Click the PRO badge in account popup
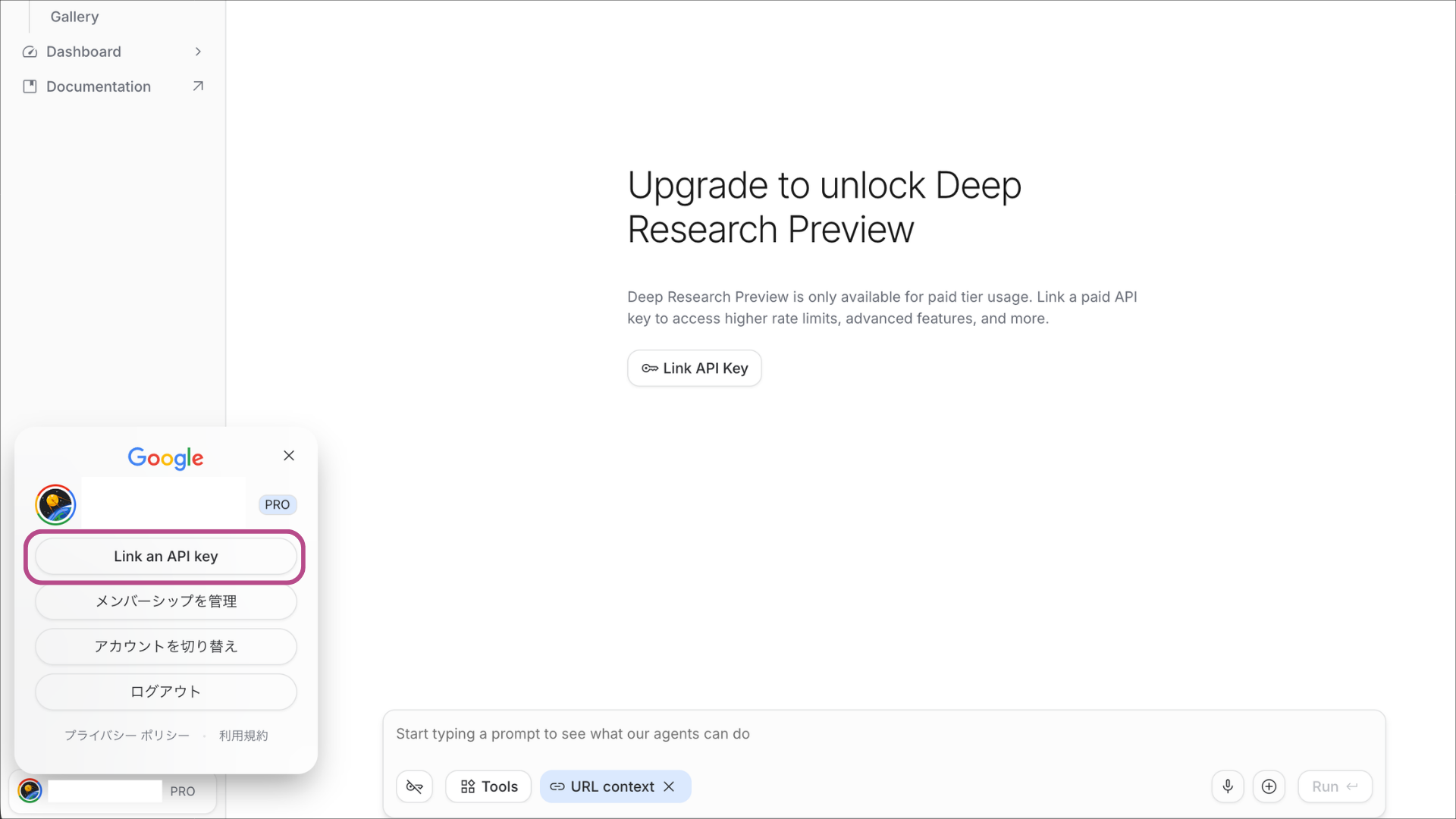Image resolution: width=1456 pixels, height=819 pixels. tap(278, 505)
